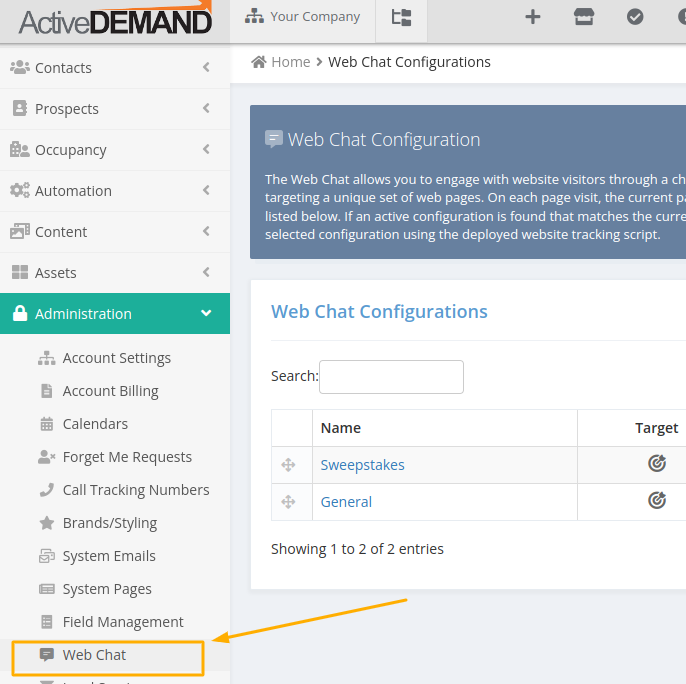Open Field Management
Screen dimensions: 686x684
[x=123, y=622]
